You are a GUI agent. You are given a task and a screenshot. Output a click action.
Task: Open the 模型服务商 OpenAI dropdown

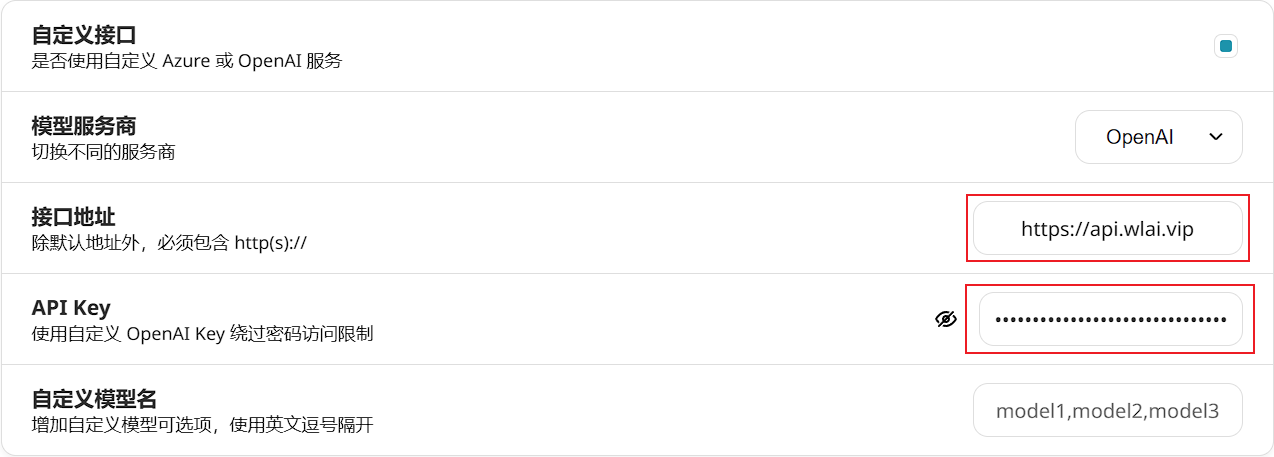coord(1158,137)
